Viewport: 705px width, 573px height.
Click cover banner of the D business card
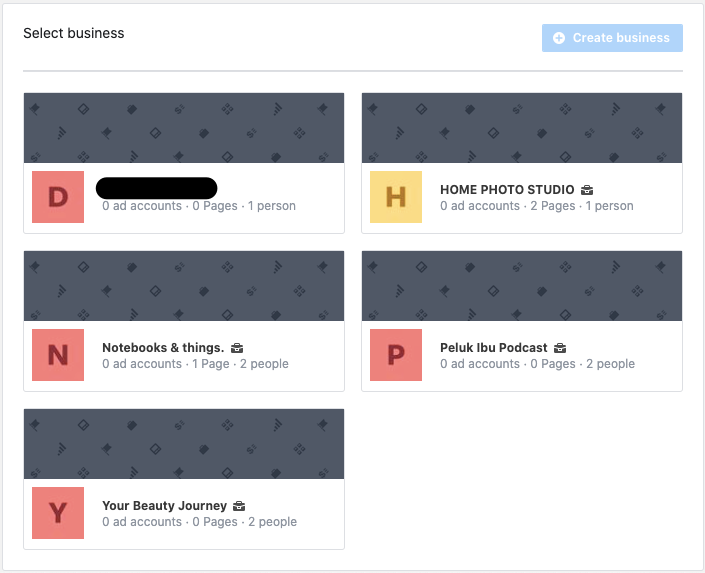pyautogui.click(x=184, y=128)
